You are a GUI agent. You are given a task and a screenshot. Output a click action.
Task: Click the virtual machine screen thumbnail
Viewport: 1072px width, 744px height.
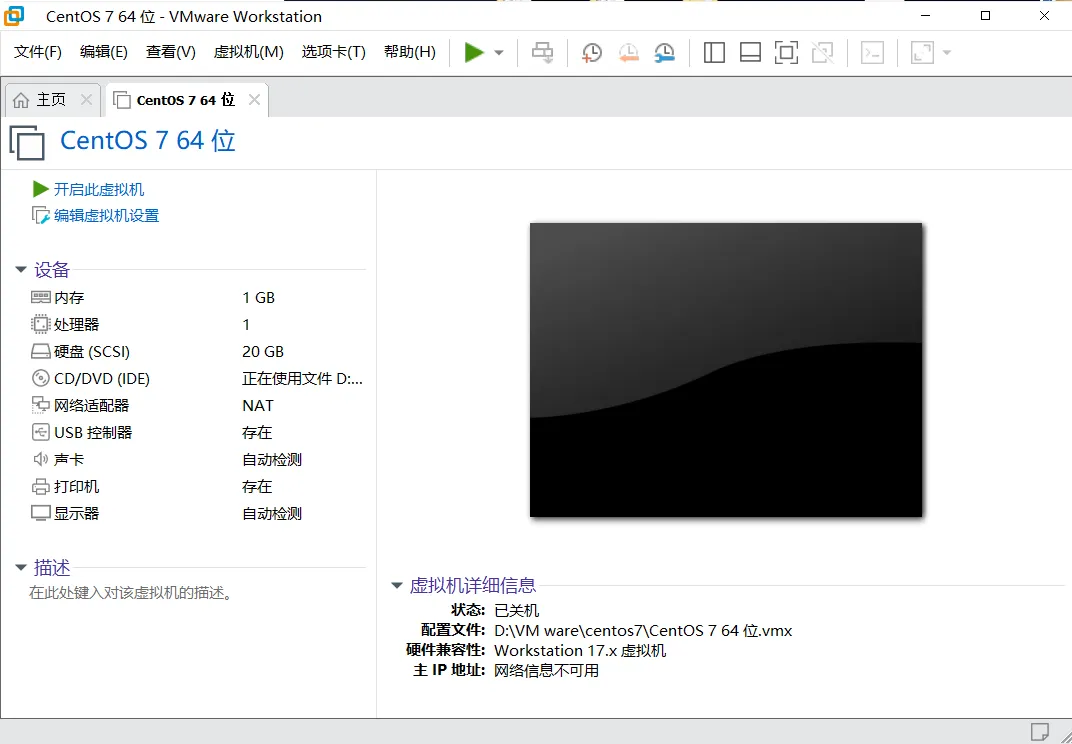[725, 370]
